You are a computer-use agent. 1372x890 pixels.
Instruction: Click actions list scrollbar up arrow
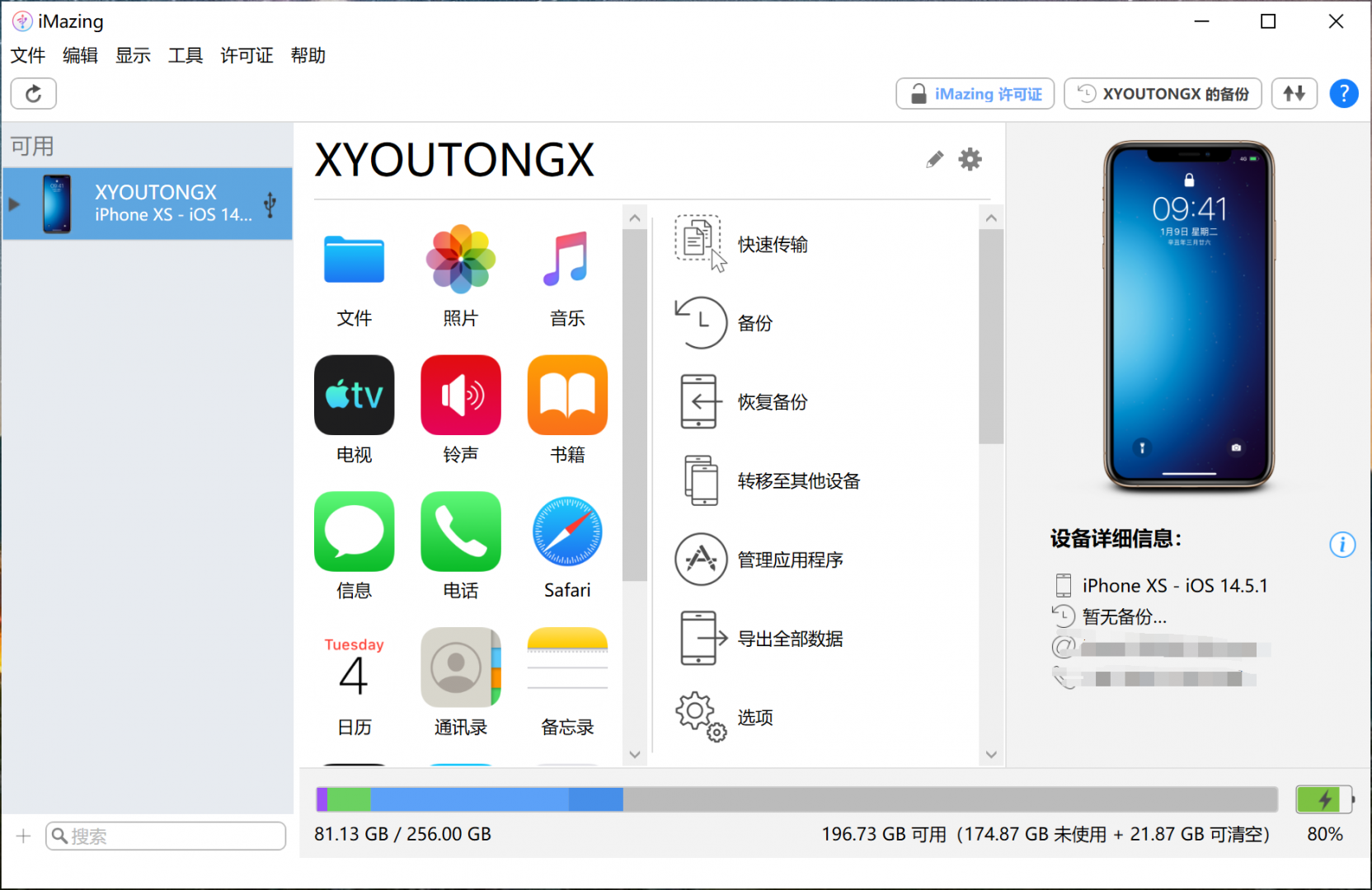point(991,218)
